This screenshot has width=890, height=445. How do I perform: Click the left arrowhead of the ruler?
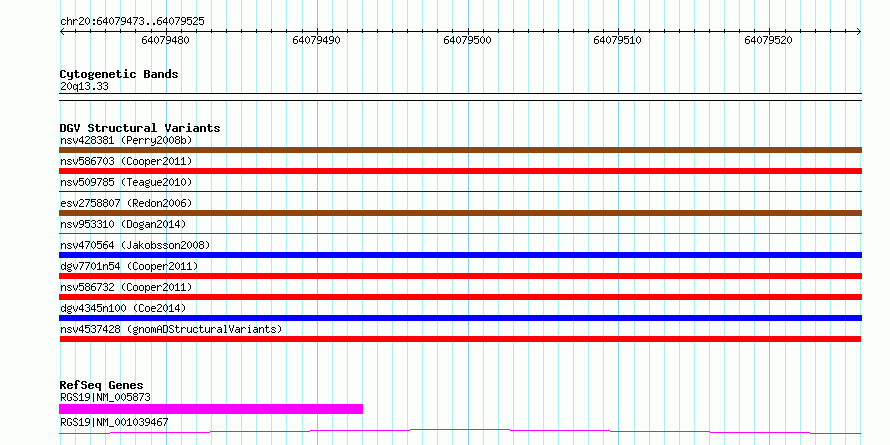click(62, 32)
